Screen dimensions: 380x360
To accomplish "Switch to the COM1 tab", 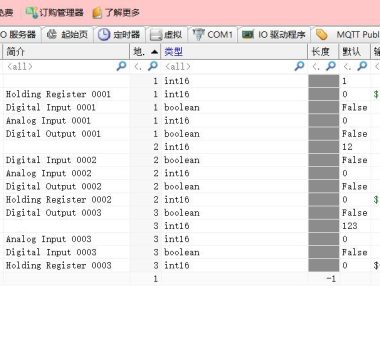I will (x=213, y=34).
